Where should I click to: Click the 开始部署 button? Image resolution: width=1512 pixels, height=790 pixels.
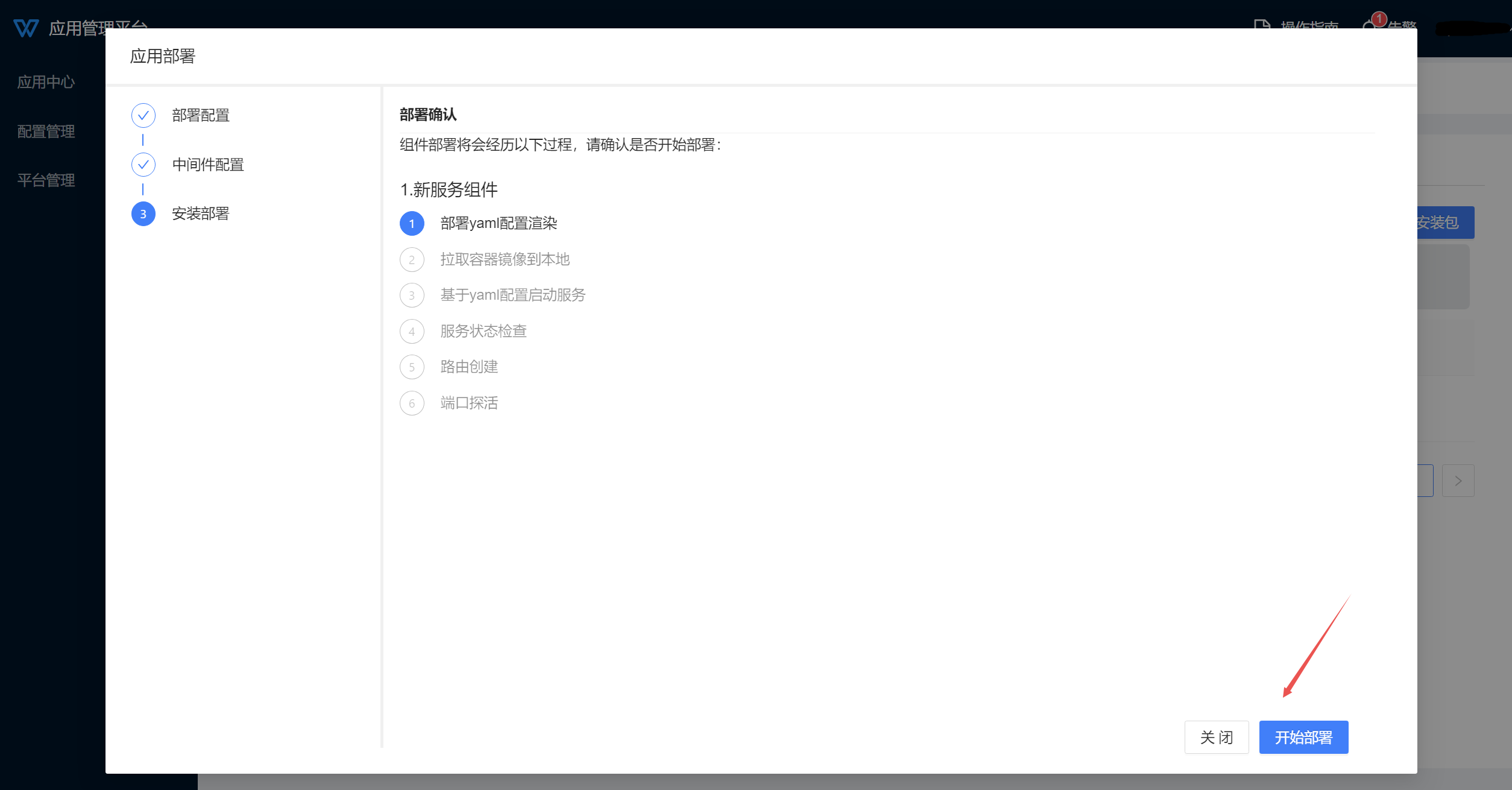point(1303,737)
